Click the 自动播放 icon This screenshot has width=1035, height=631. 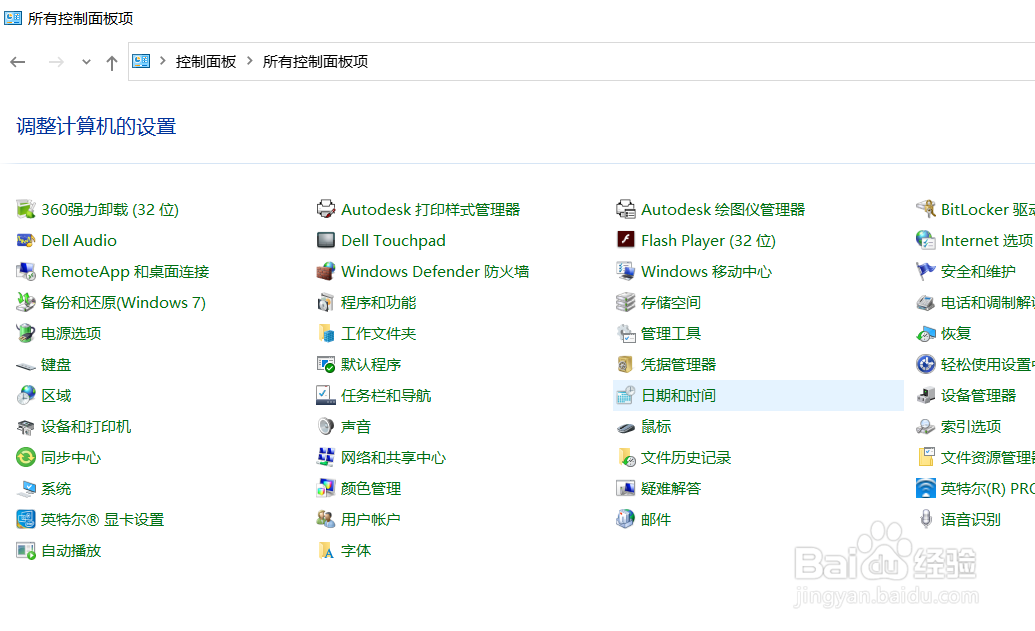[26, 550]
